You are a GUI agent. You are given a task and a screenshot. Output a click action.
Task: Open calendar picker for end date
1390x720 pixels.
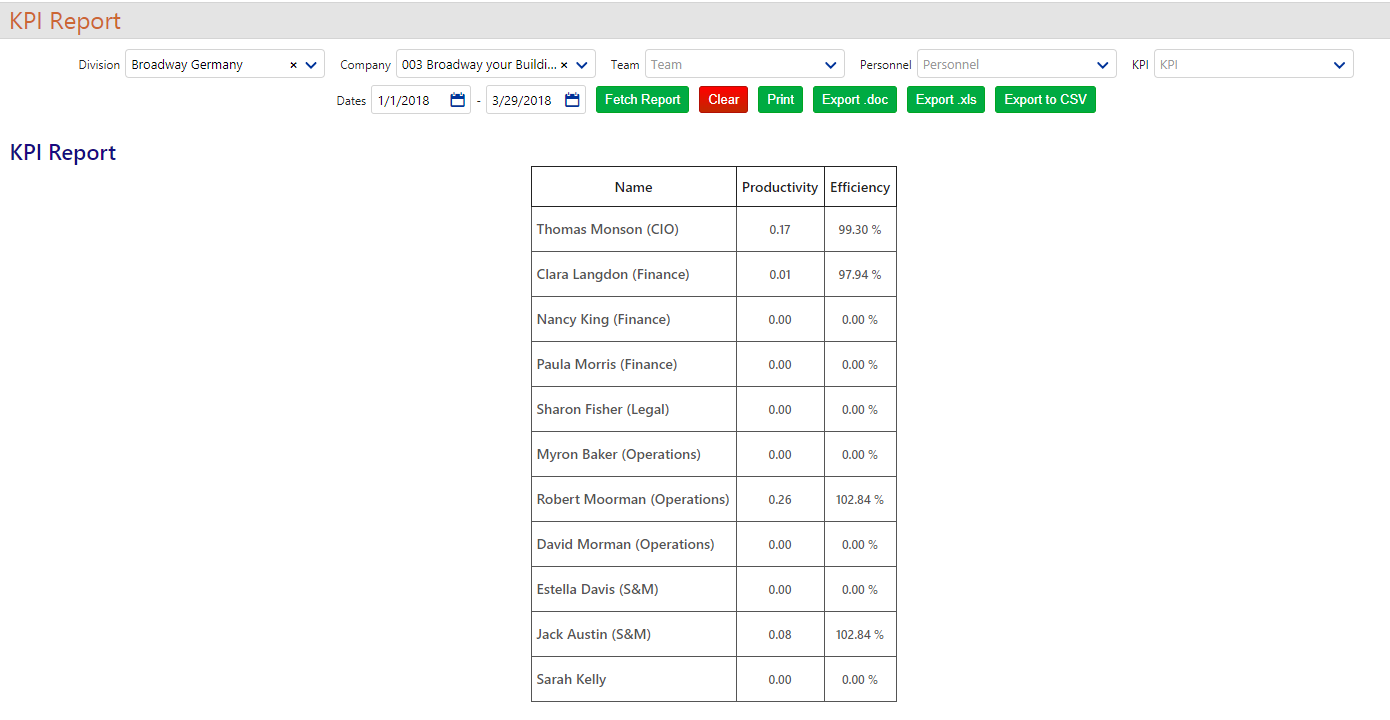[573, 100]
